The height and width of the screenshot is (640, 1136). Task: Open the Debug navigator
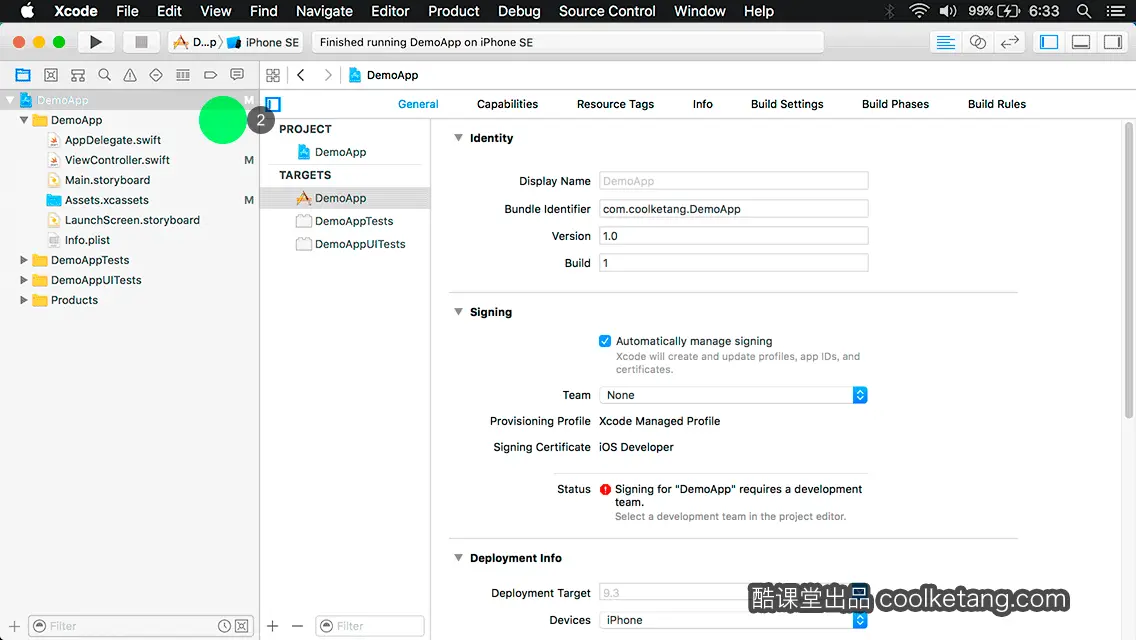pos(183,75)
